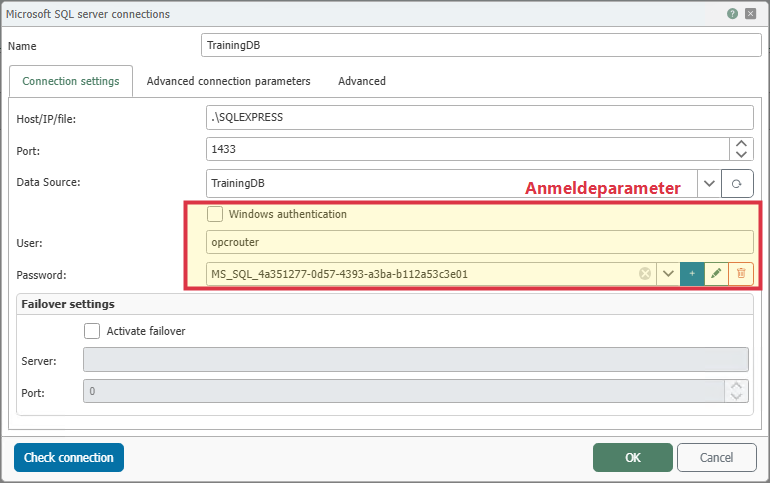Confirm with the OK button
770x483 pixels.
point(632,457)
